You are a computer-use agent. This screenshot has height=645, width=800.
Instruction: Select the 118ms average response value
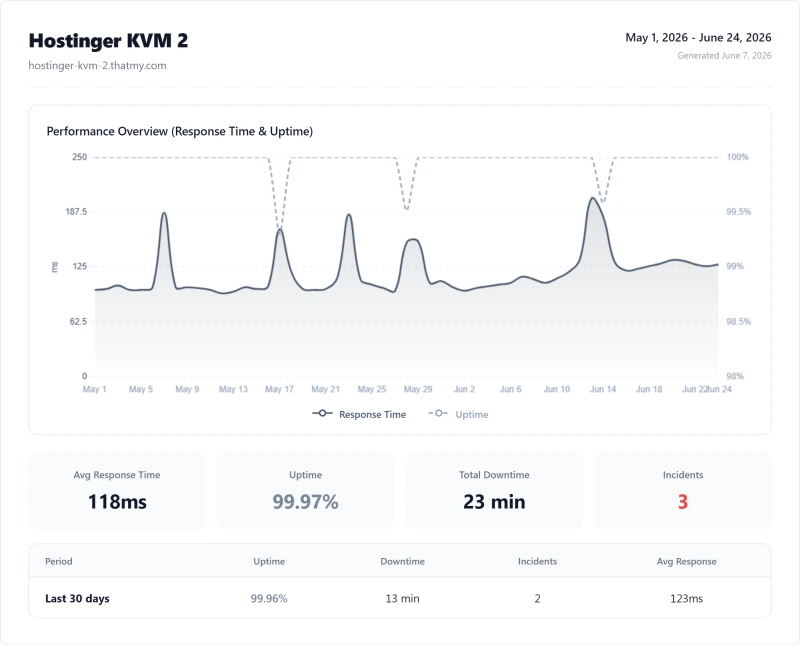(117, 502)
